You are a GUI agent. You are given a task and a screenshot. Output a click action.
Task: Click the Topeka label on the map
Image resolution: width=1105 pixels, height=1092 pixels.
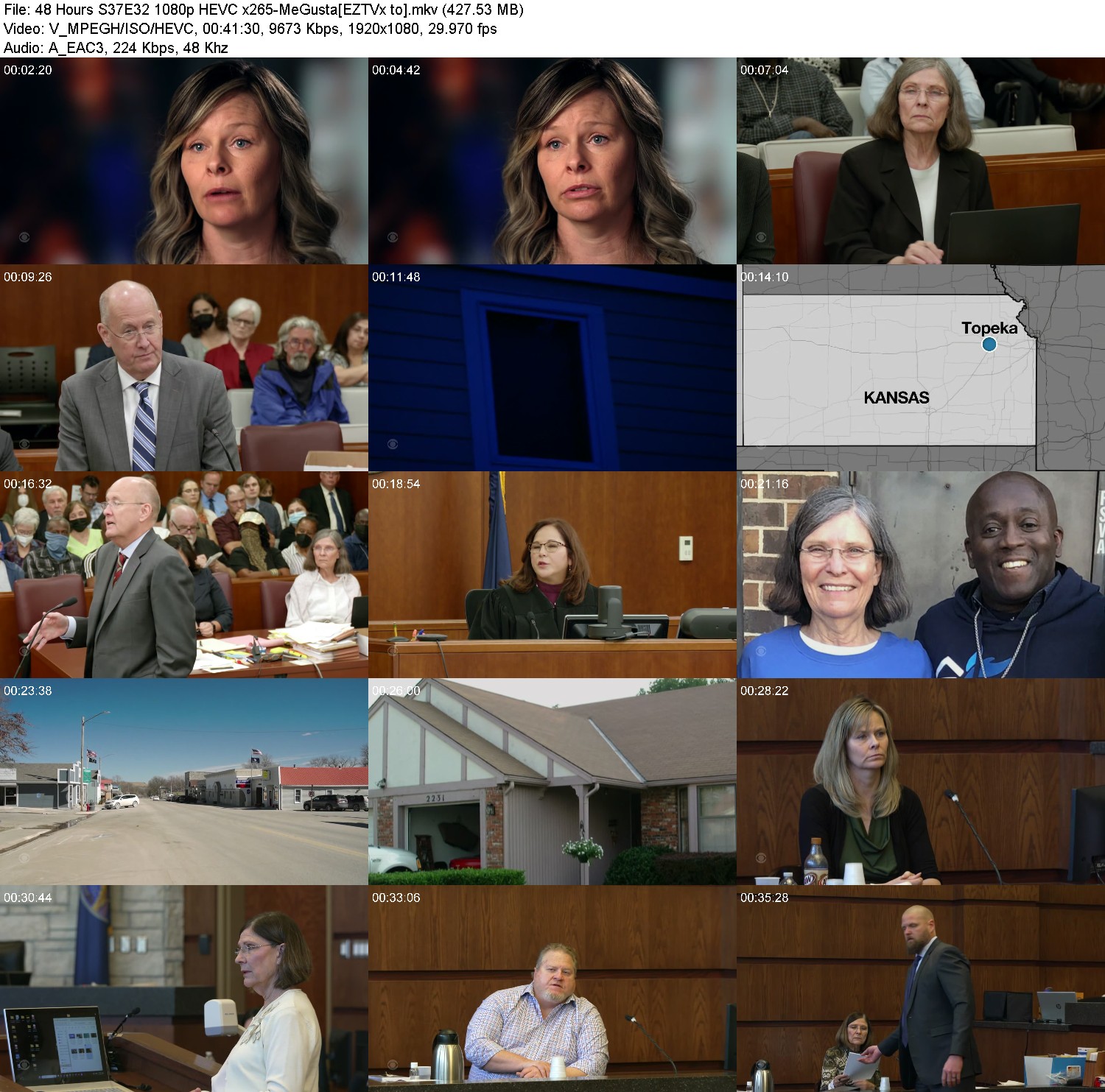[x=989, y=328]
